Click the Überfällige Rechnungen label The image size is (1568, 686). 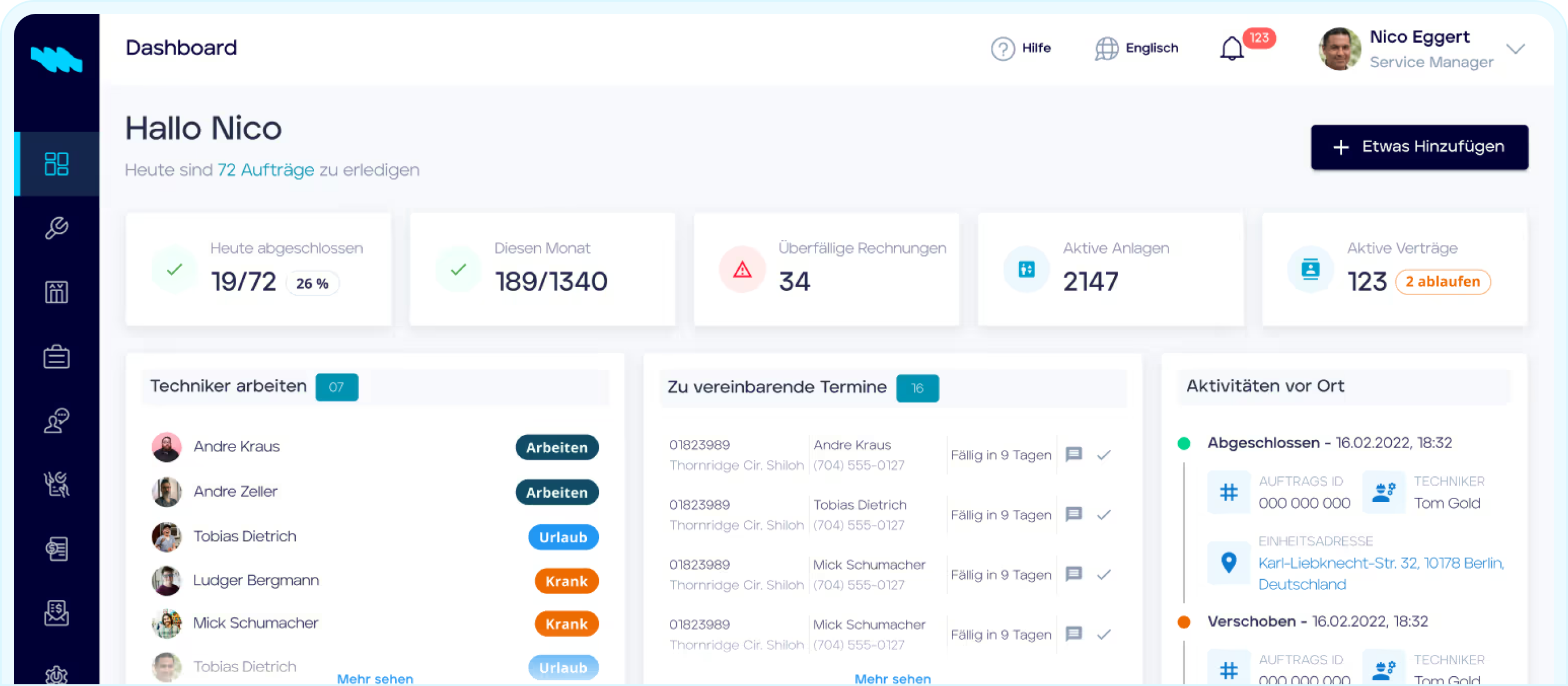pos(862,248)
